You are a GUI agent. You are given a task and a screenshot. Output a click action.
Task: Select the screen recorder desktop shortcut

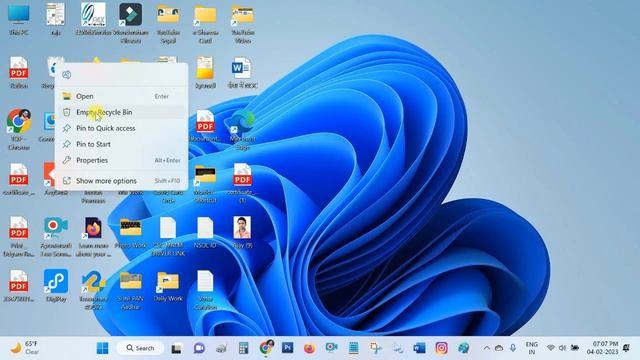click(x=56, y=237)
